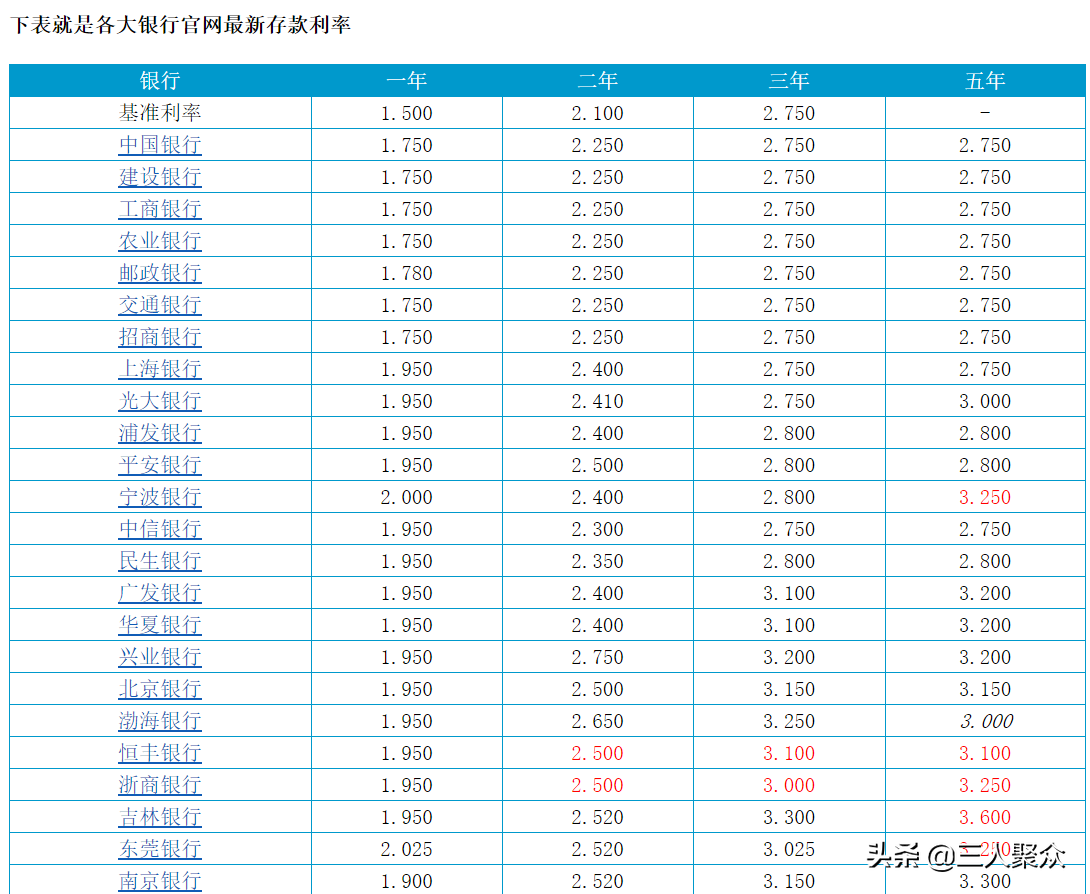Open the 中国银行 link
This screenshot has width=1090, height=894.
(160, 145)
